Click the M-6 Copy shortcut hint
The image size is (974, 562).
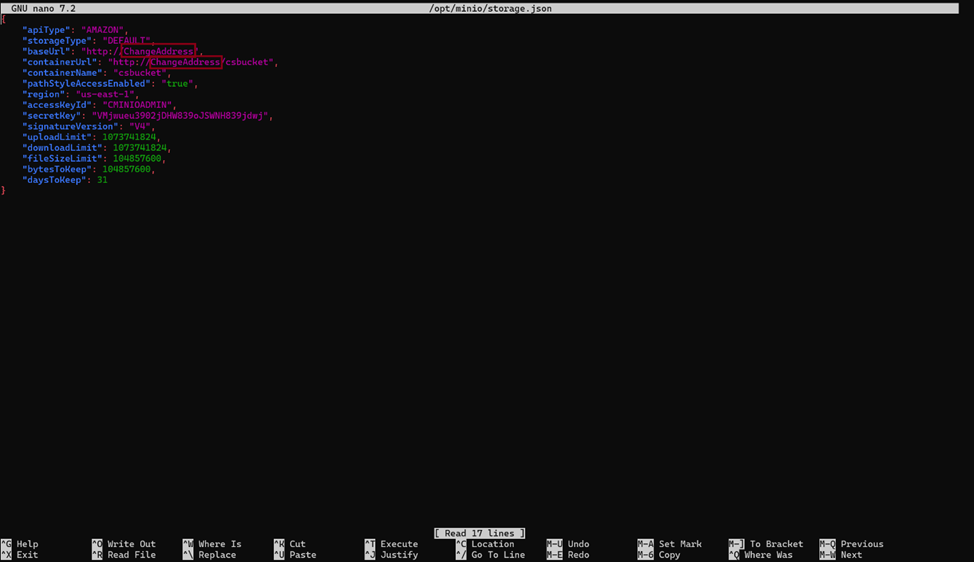[x=659, y=555]
